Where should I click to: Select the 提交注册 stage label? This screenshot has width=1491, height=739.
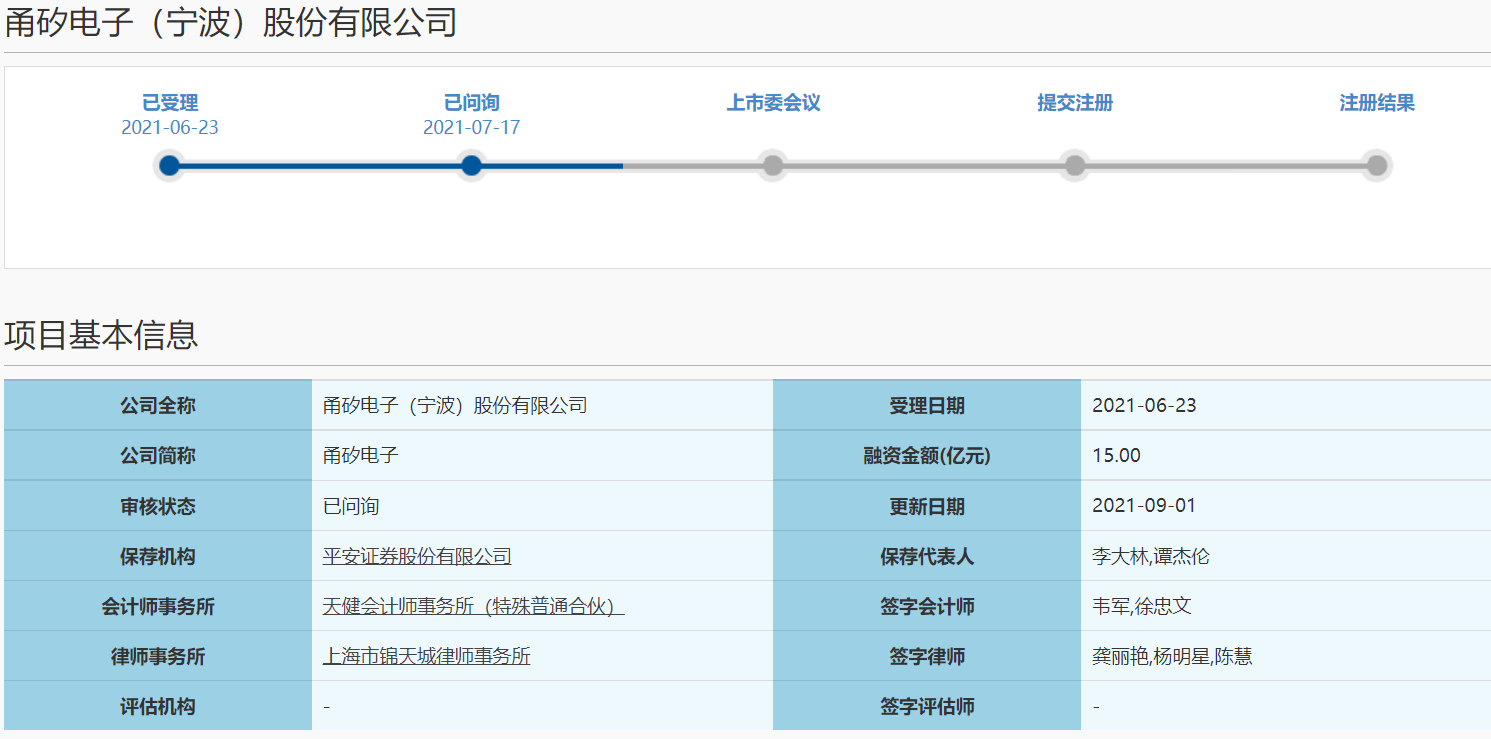pos(1075,103)
